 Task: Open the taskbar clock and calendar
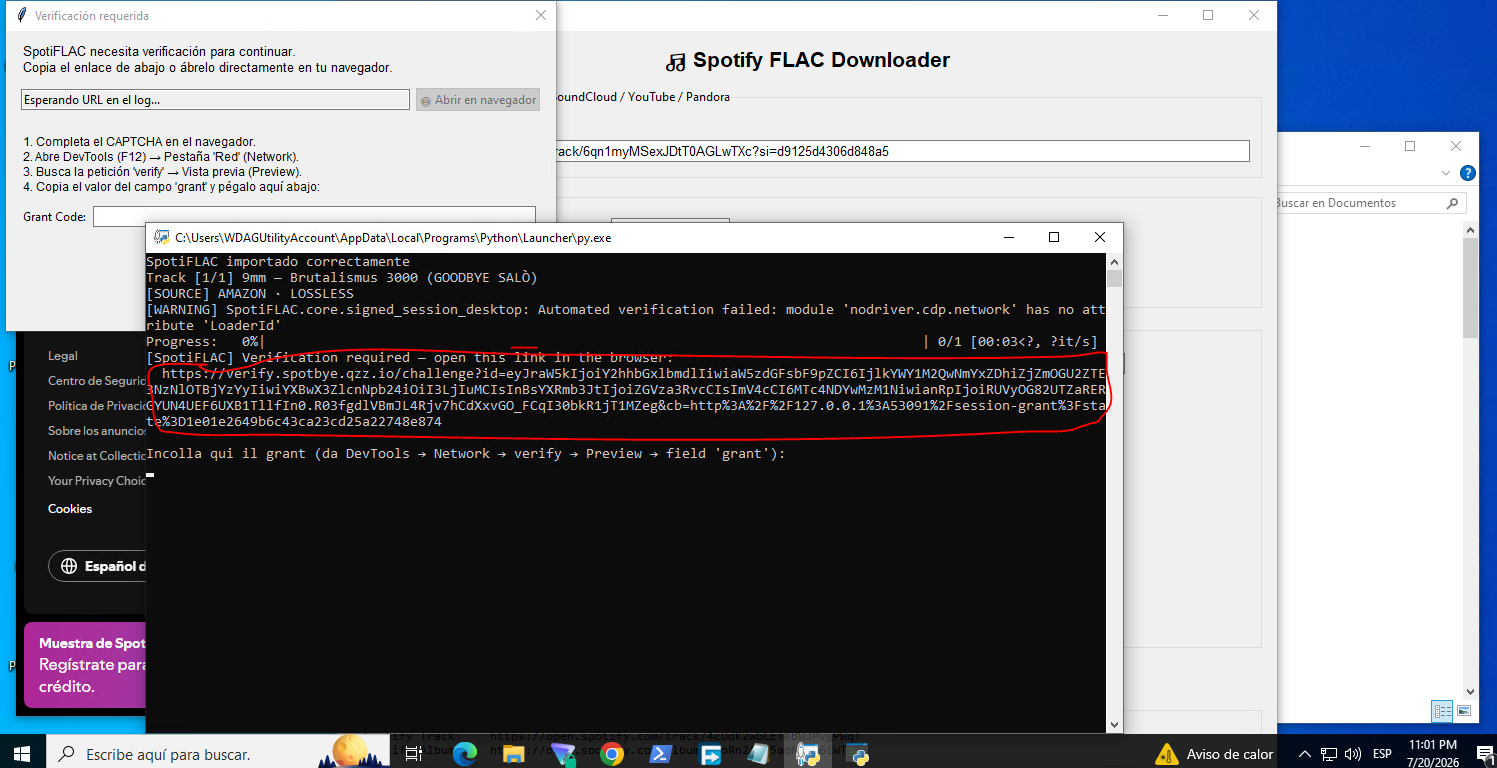pyautogui.click(x=1433, y=754)
